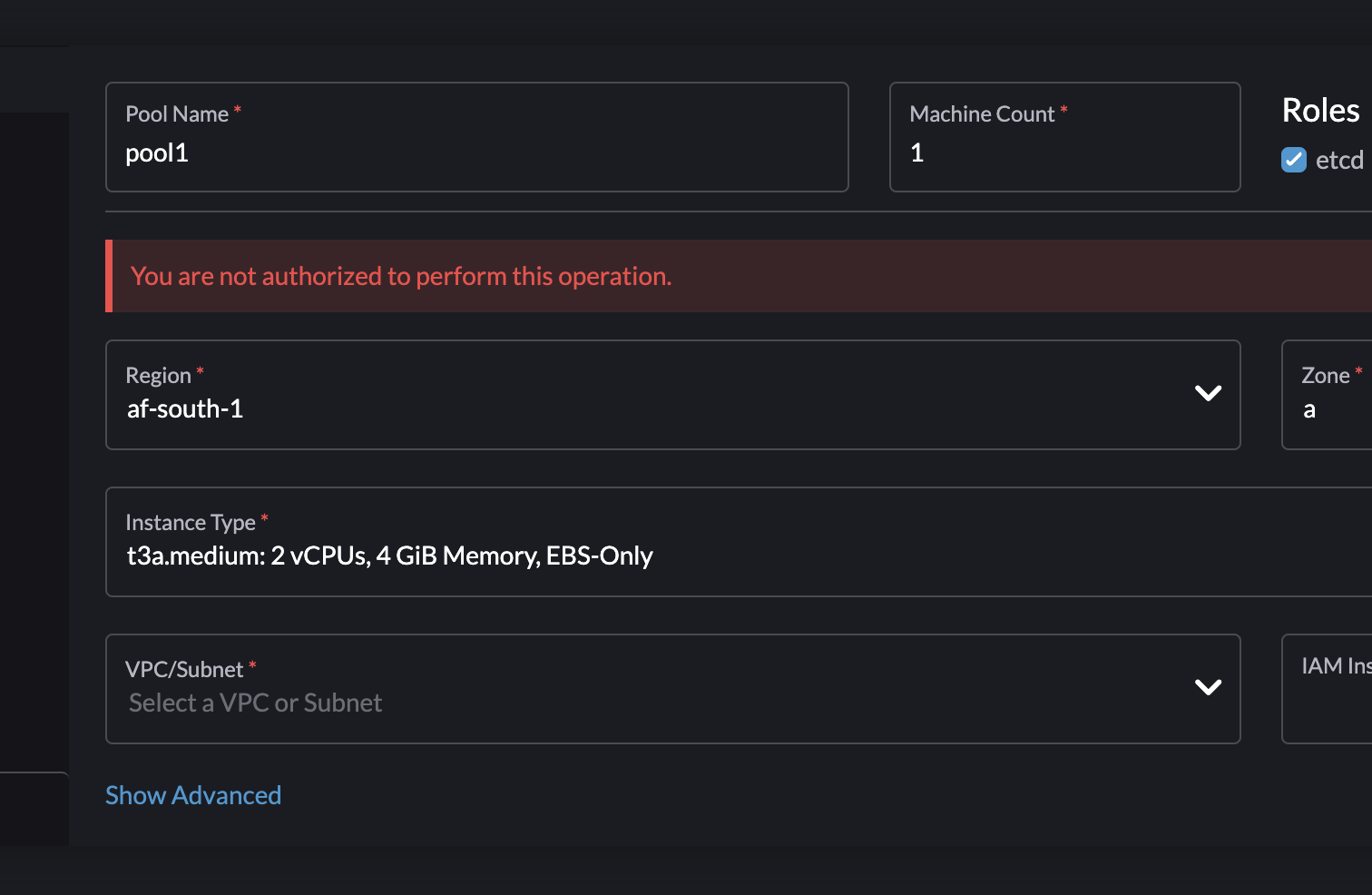The image size is (1372, 895).
Task: Open the Region selector showing af-south-1
Action: (635, 395)
